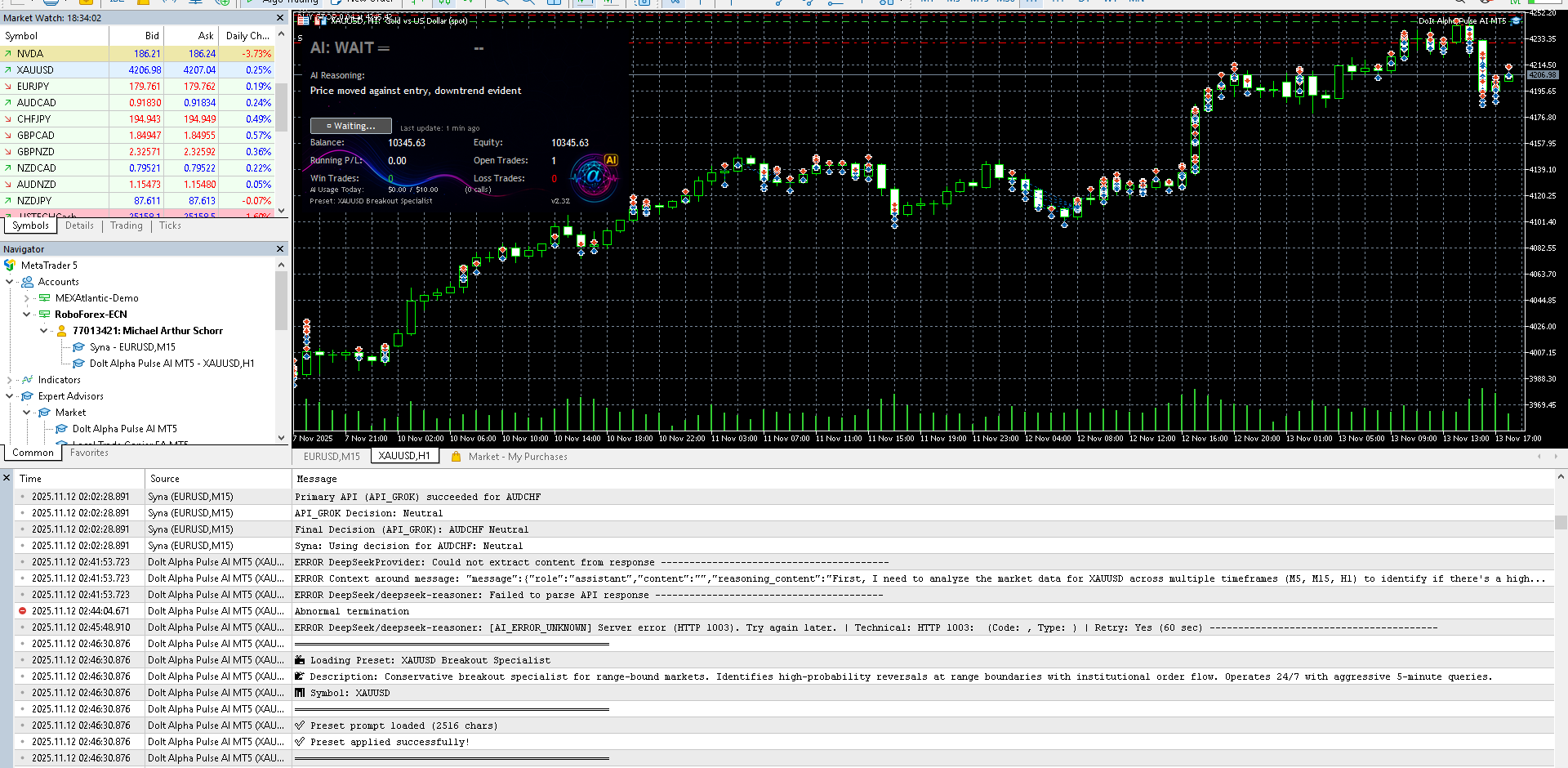Close the Navigator panel
Viewport: 1568px width, 768px height.
pyautogui.click(x=280, y=249)
